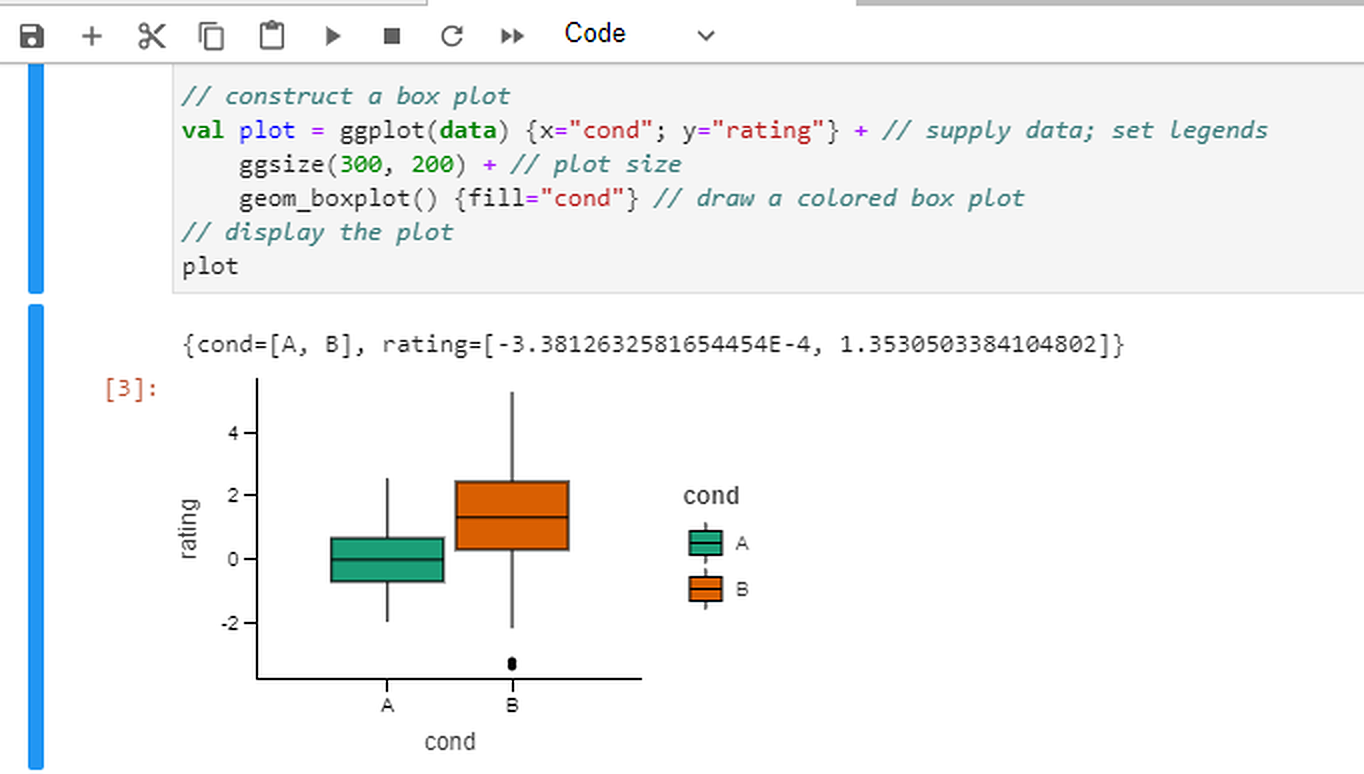Interrupt the kernel with stop icon
The height and width of the screenshot is (774, 1364).
click(392, 36)
